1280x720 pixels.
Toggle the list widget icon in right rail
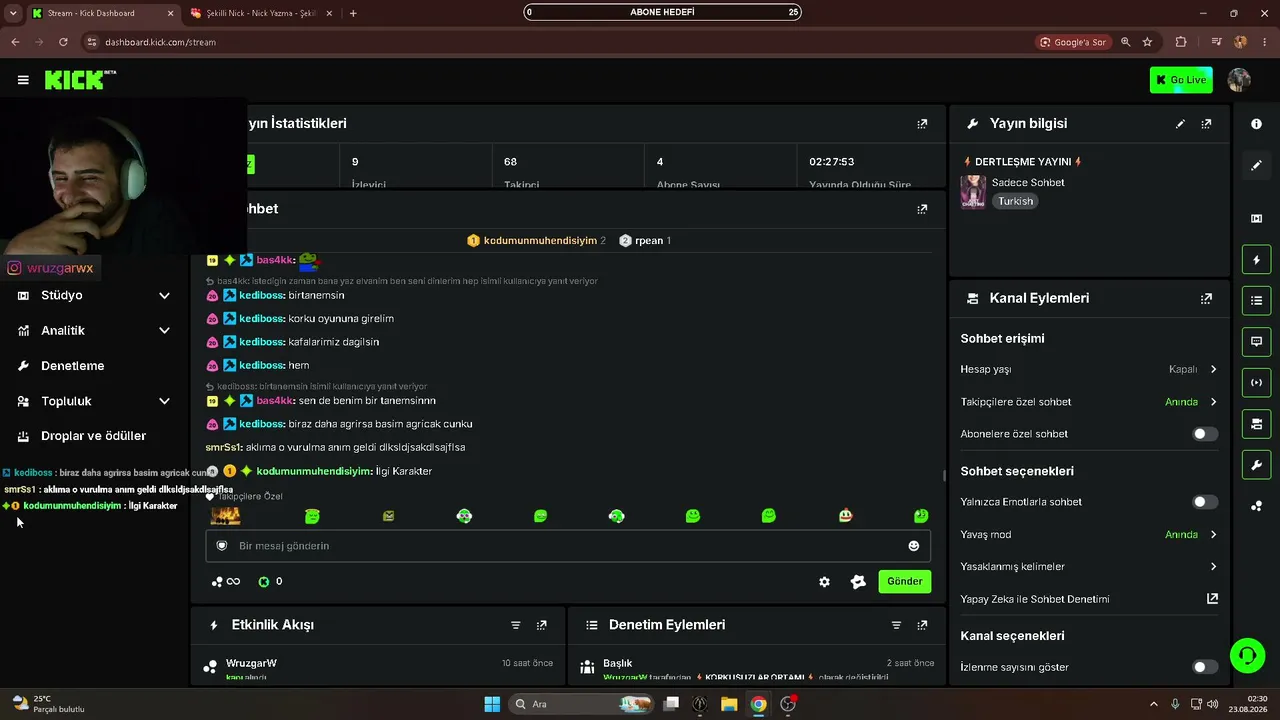[1257, 300]
